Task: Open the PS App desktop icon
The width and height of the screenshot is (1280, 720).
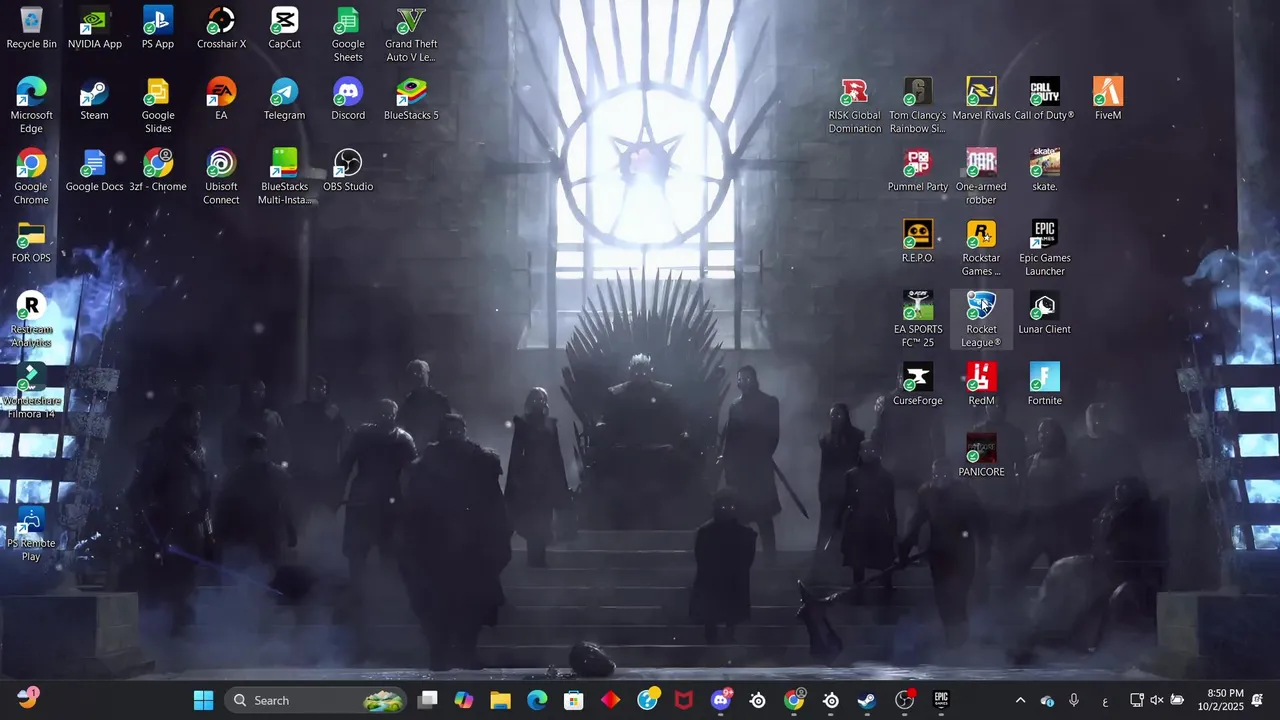Action: click(x=158, y=28)
